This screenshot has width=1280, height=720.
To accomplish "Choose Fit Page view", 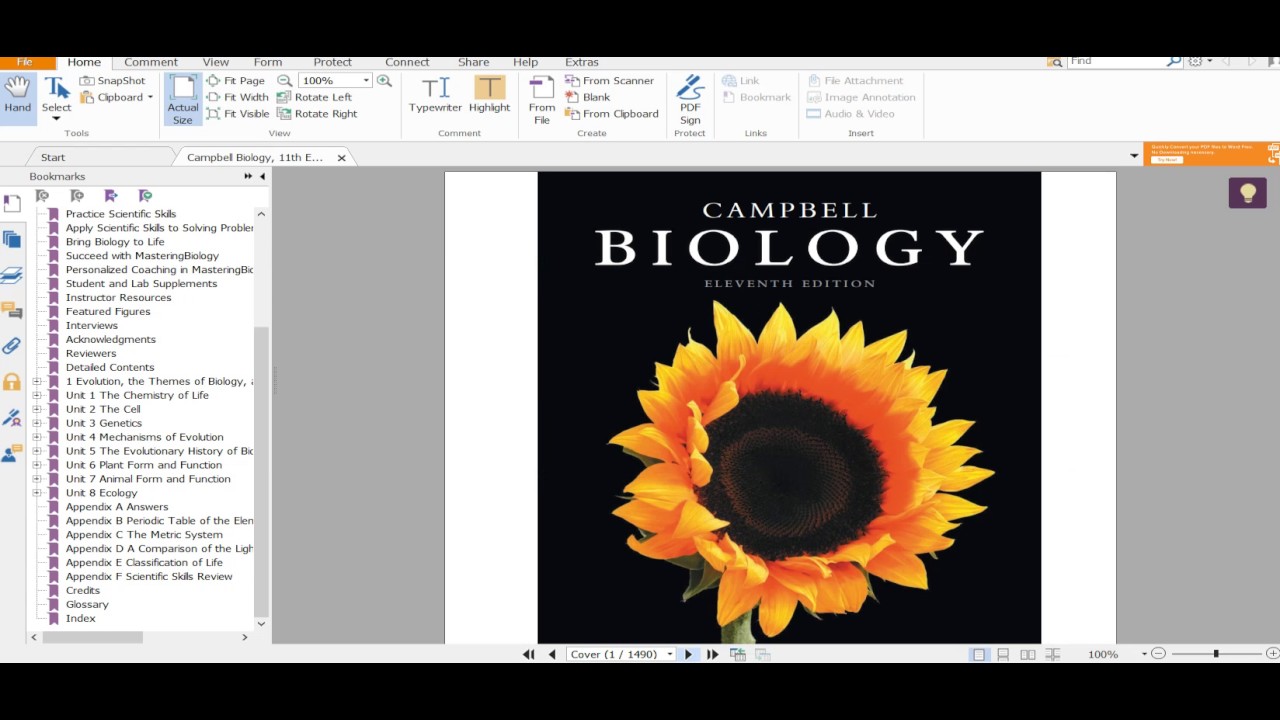I will pyautogui.click(x=236, y=81).
